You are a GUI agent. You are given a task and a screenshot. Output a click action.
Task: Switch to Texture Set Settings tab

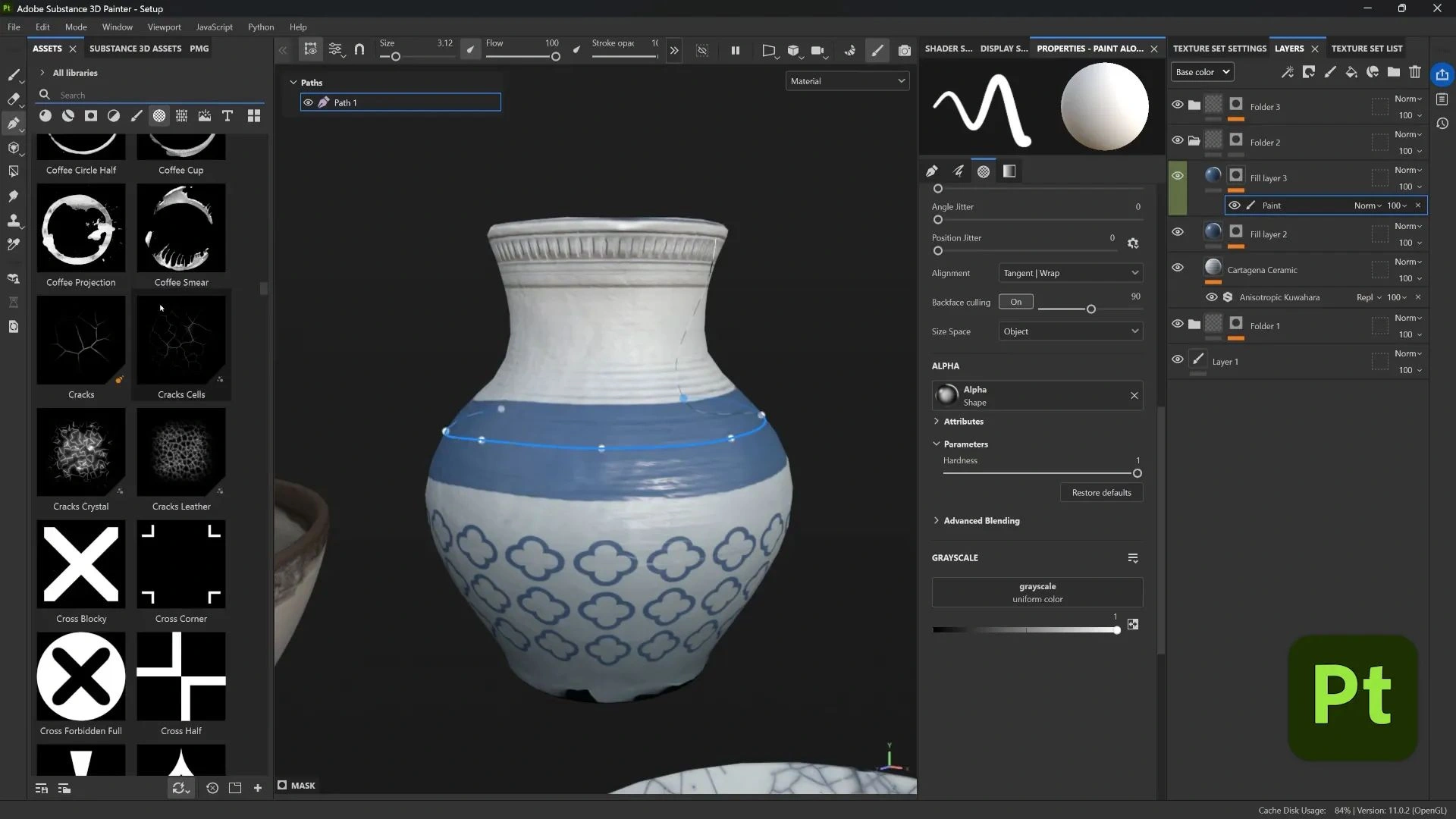point(1219,49)
